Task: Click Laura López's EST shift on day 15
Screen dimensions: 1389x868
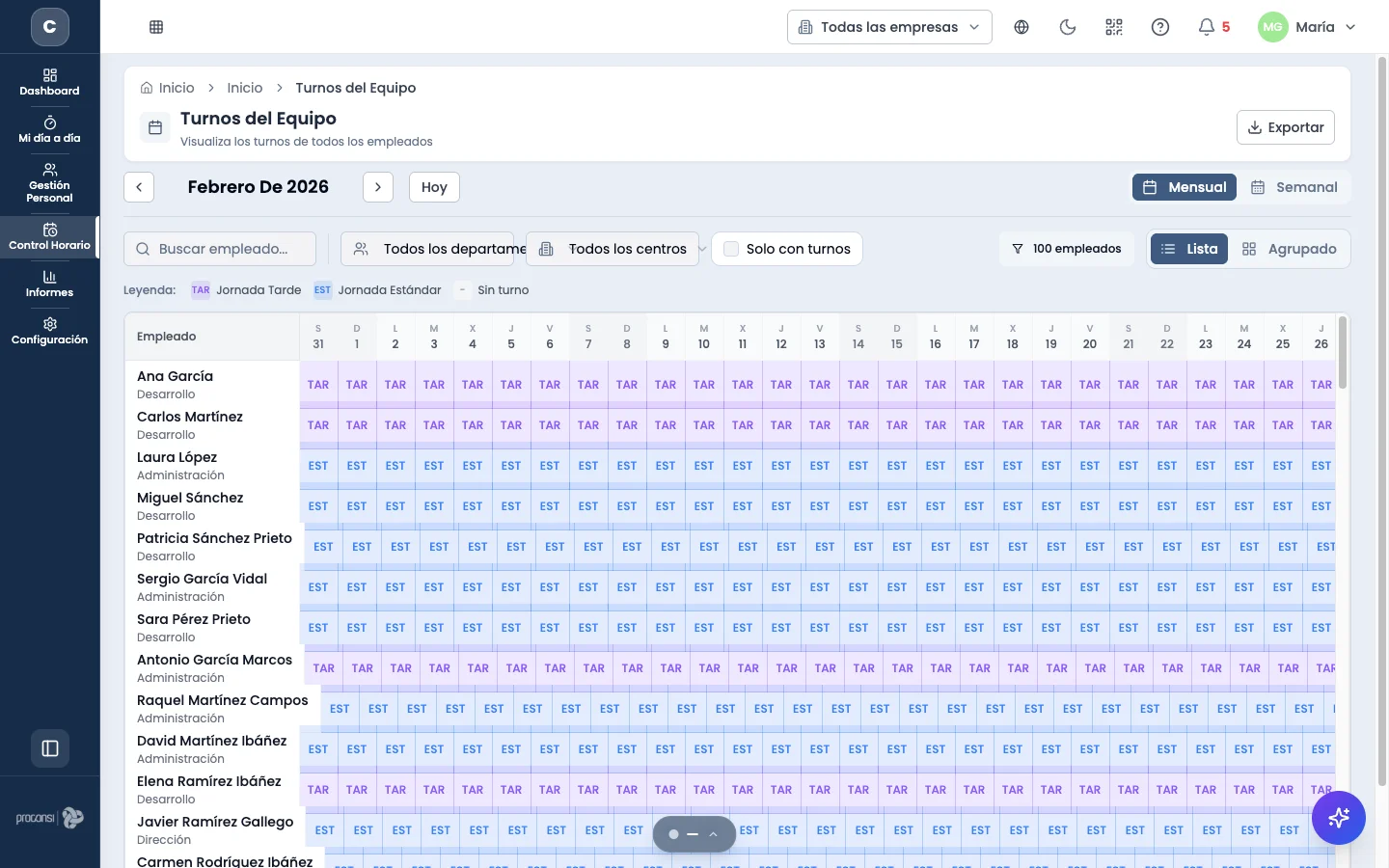Action: (897, 466)
